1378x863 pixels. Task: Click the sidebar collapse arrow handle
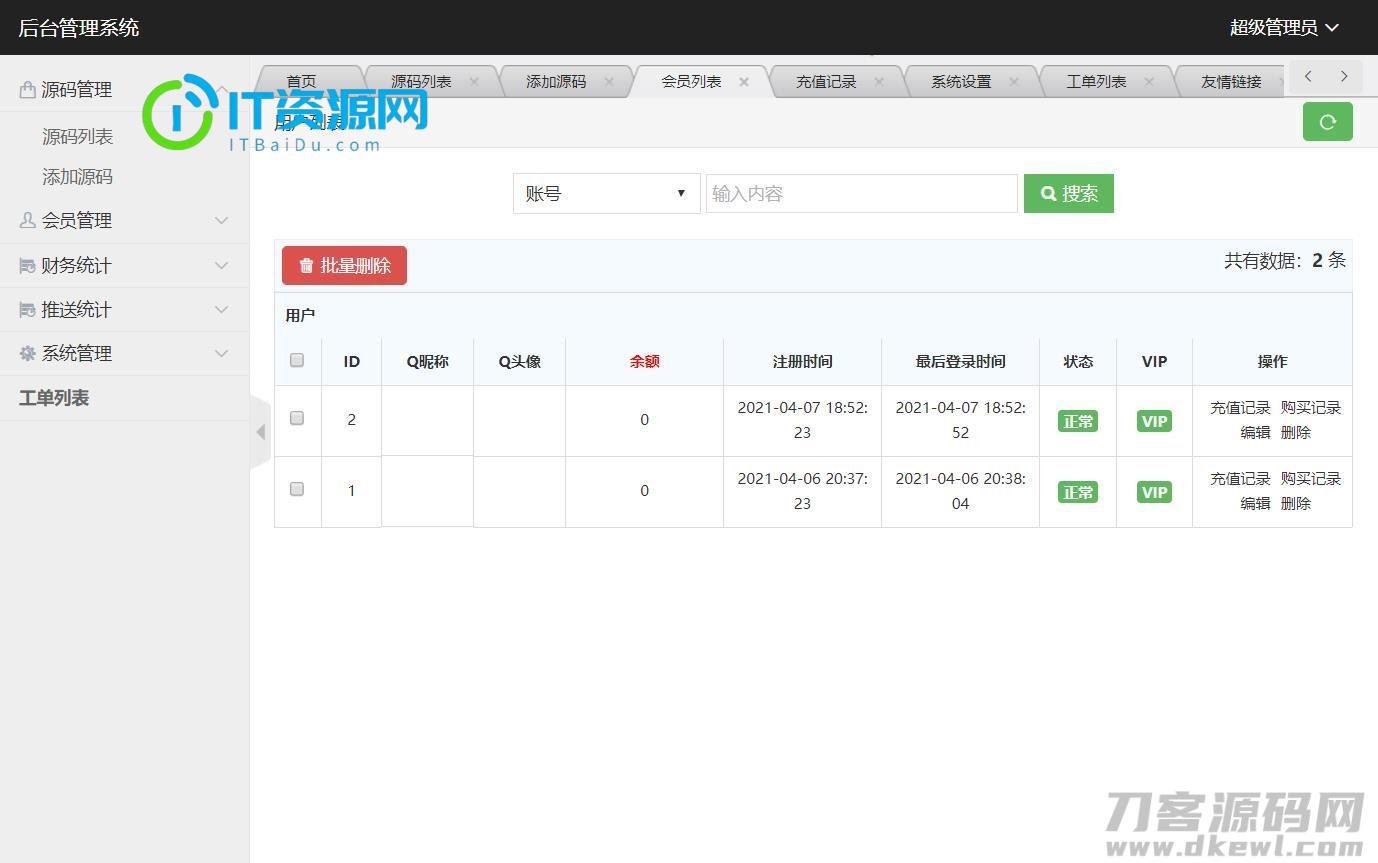(x=260, y=432)
